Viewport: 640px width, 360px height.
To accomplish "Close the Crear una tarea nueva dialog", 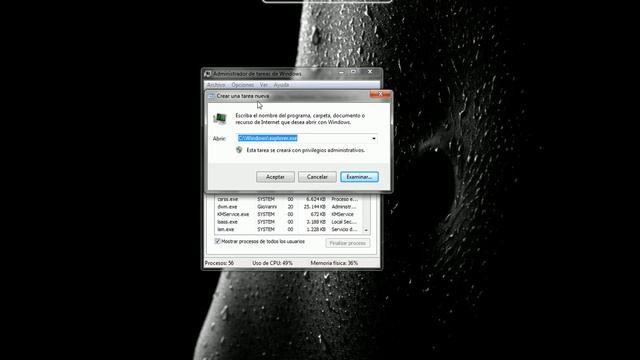I will (x=380, y=94).
